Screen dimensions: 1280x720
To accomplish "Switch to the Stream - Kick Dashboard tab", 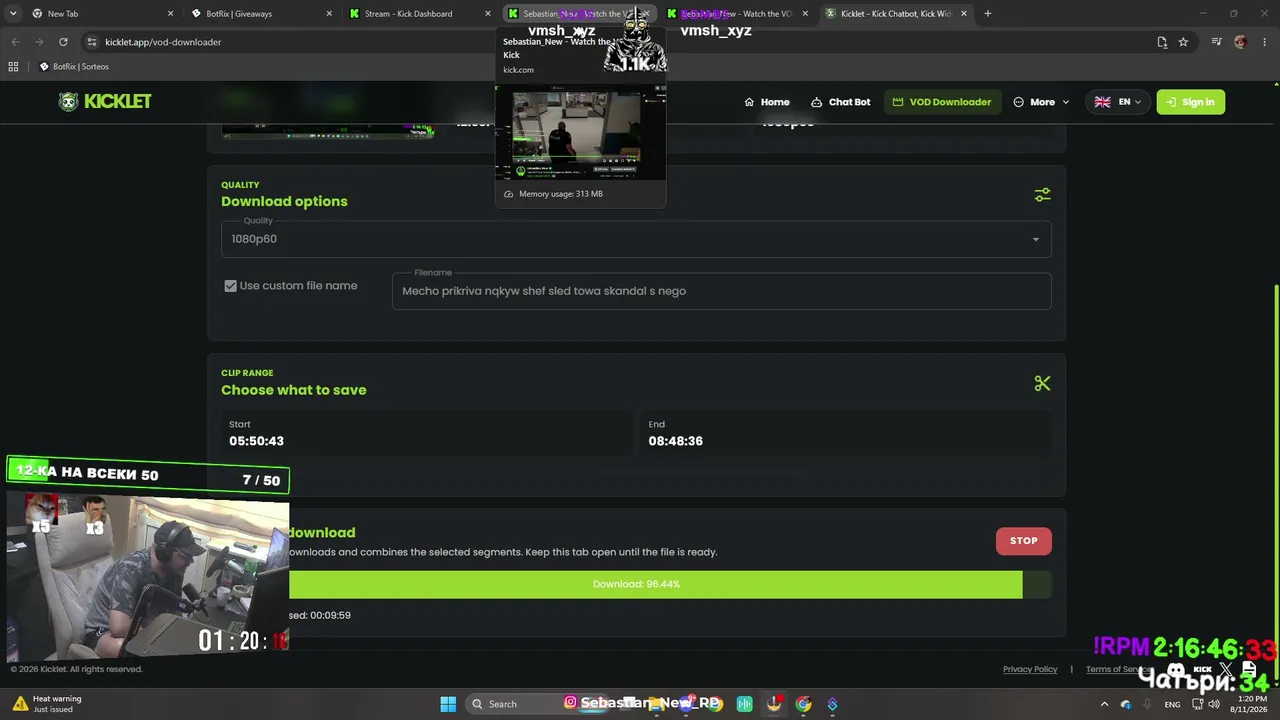I will tap(420, 14).
